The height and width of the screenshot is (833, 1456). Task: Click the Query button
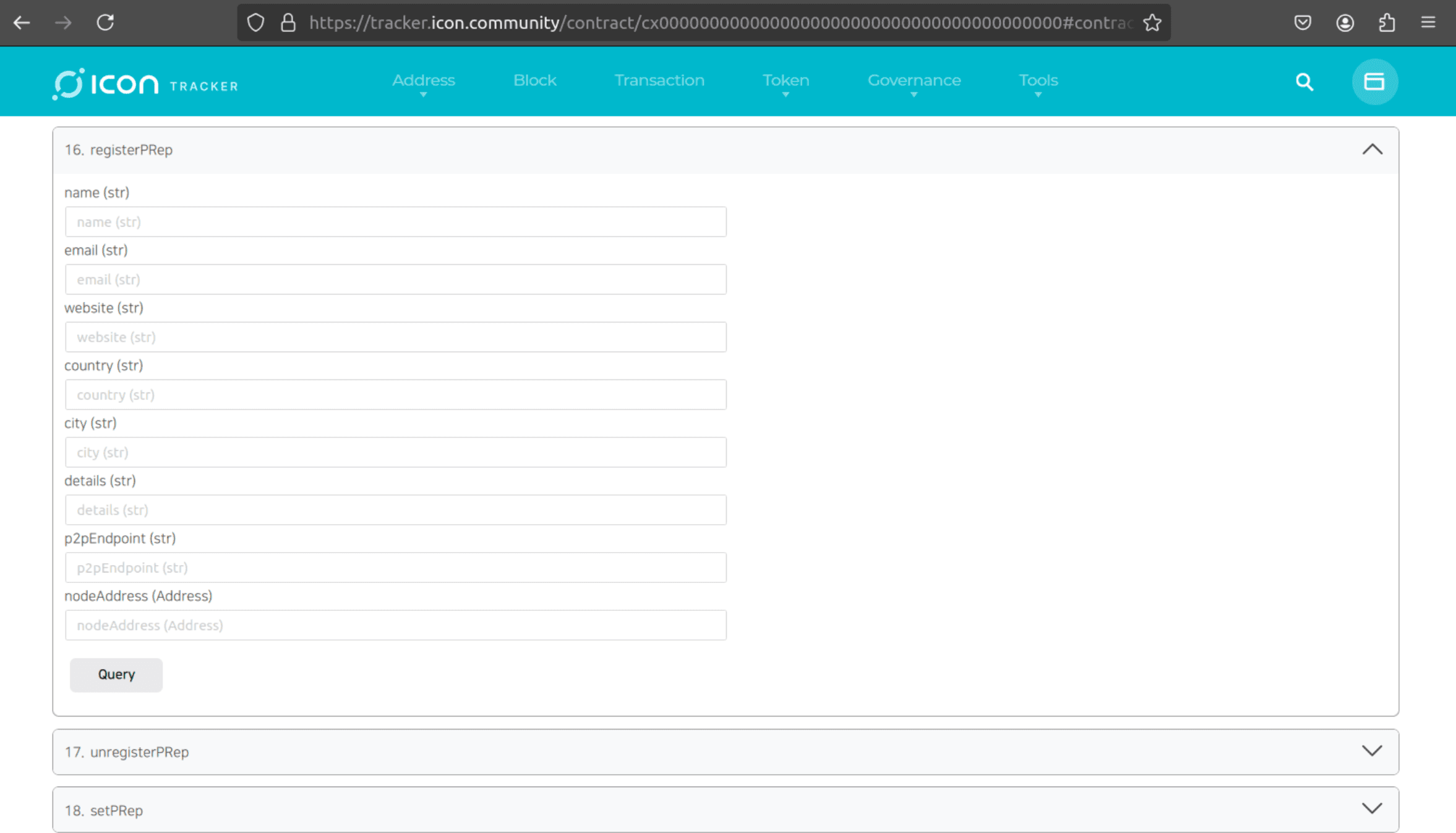[x=116, y=674]
